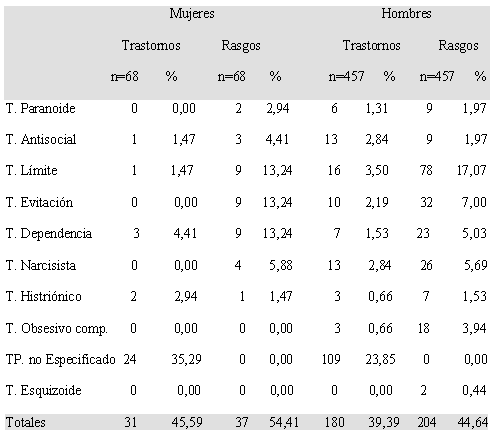Viewport: 501px width, 448px height.
Task: Select the T. Antisocial row label
Action: tap(41, 139)
